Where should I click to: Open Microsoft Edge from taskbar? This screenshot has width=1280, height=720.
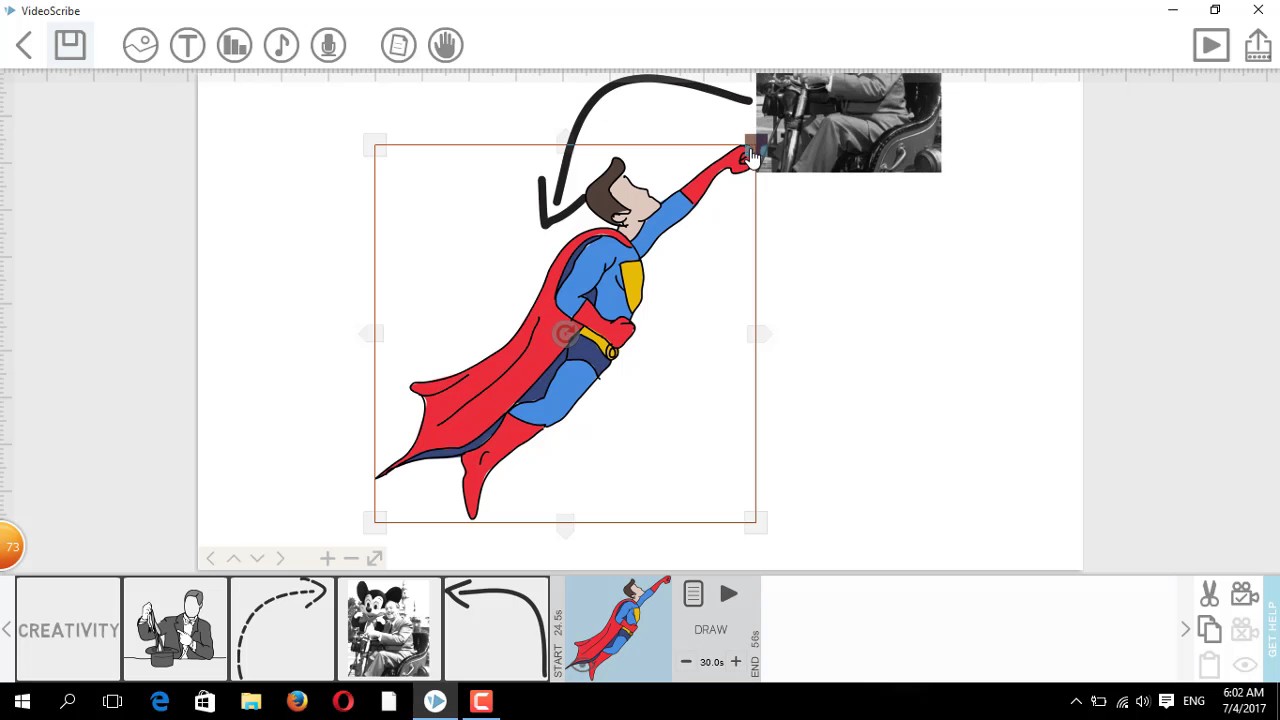(x=159, y=701)
